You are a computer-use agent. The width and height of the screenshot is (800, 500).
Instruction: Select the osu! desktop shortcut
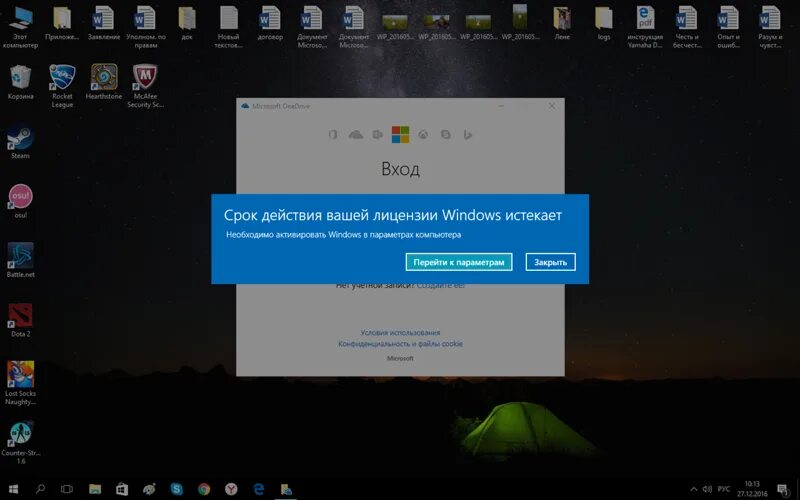coord(20,201)
